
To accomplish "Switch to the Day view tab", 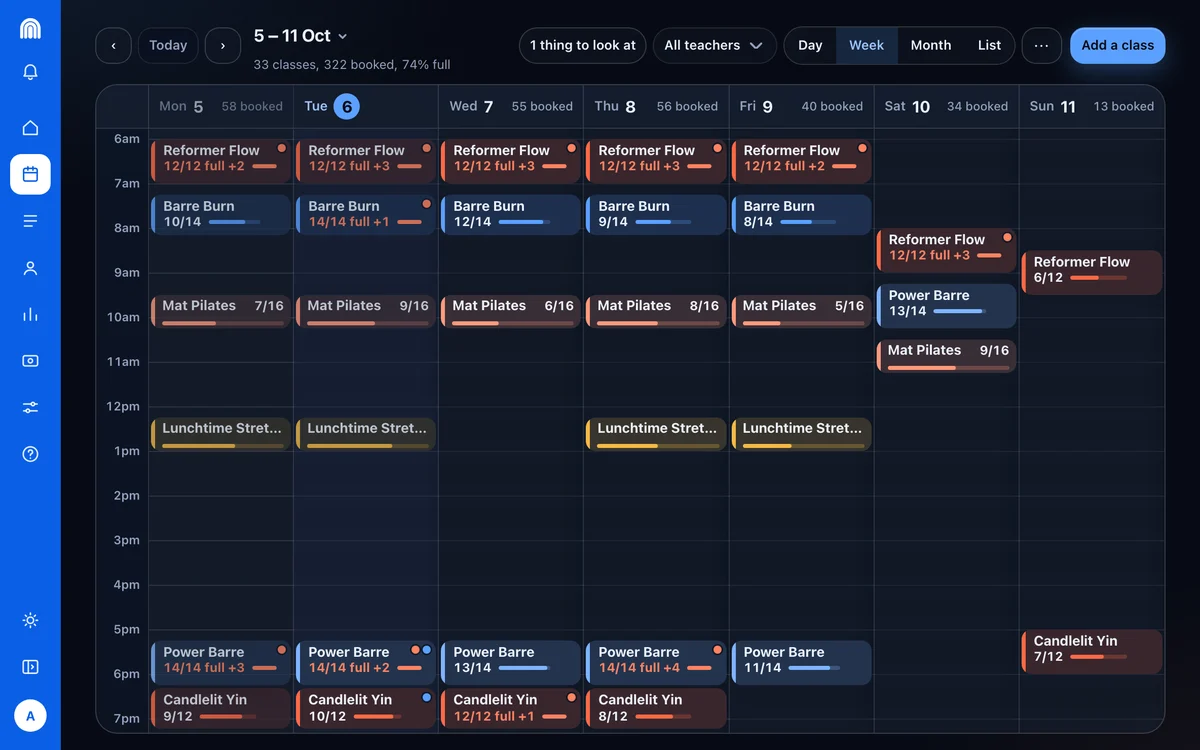I will (x=810, y=45).
